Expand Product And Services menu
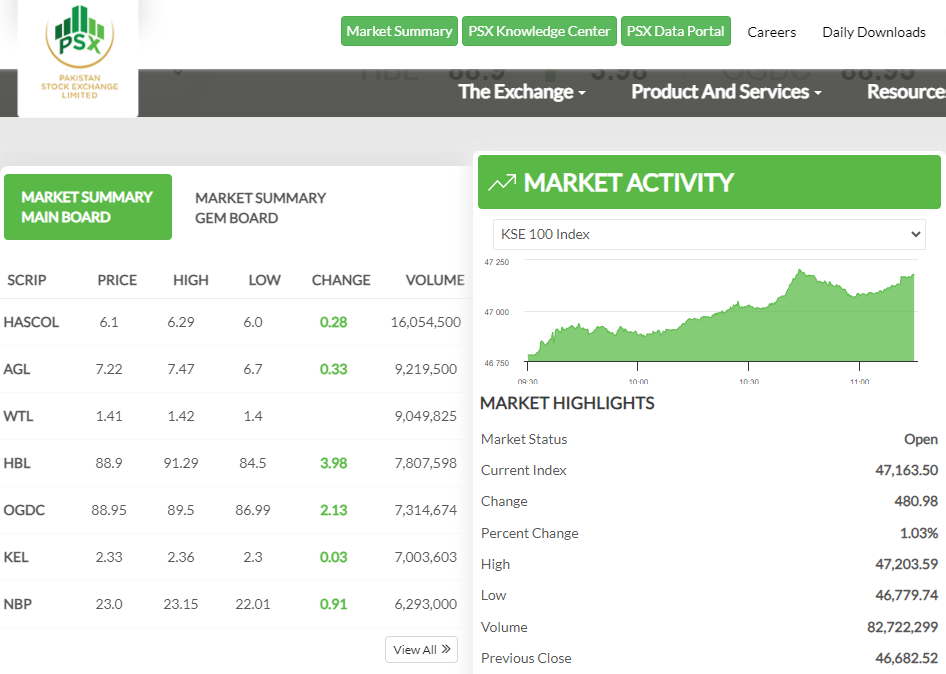 [726, 92]
